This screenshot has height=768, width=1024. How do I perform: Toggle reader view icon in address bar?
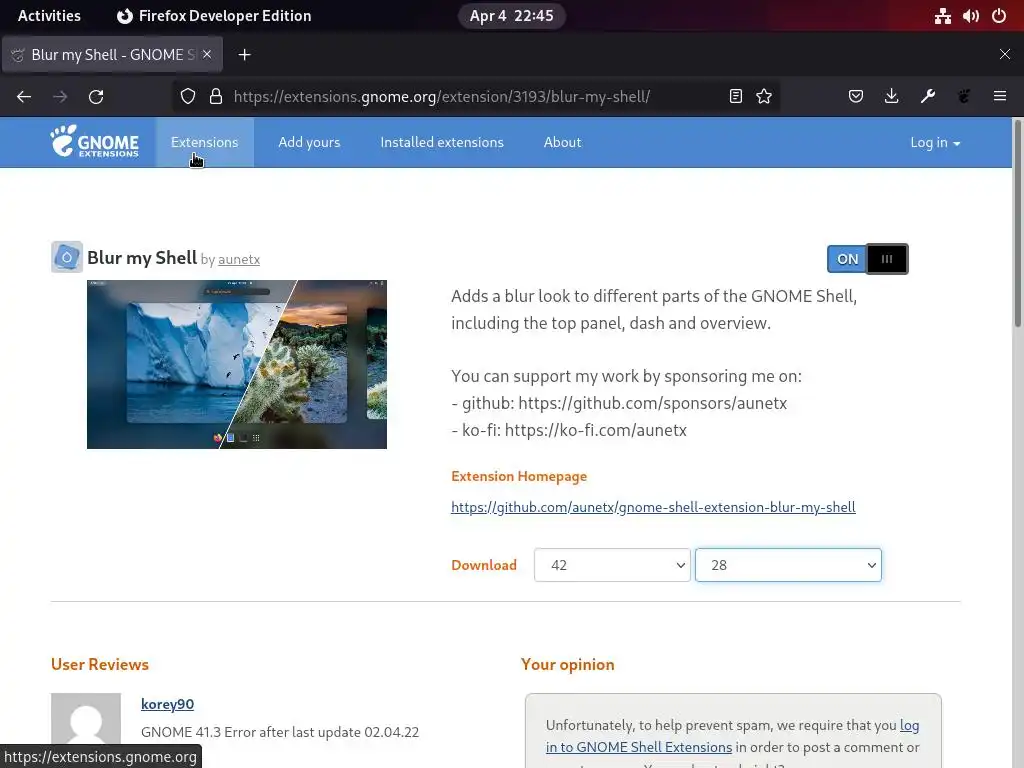coord(735,97)
